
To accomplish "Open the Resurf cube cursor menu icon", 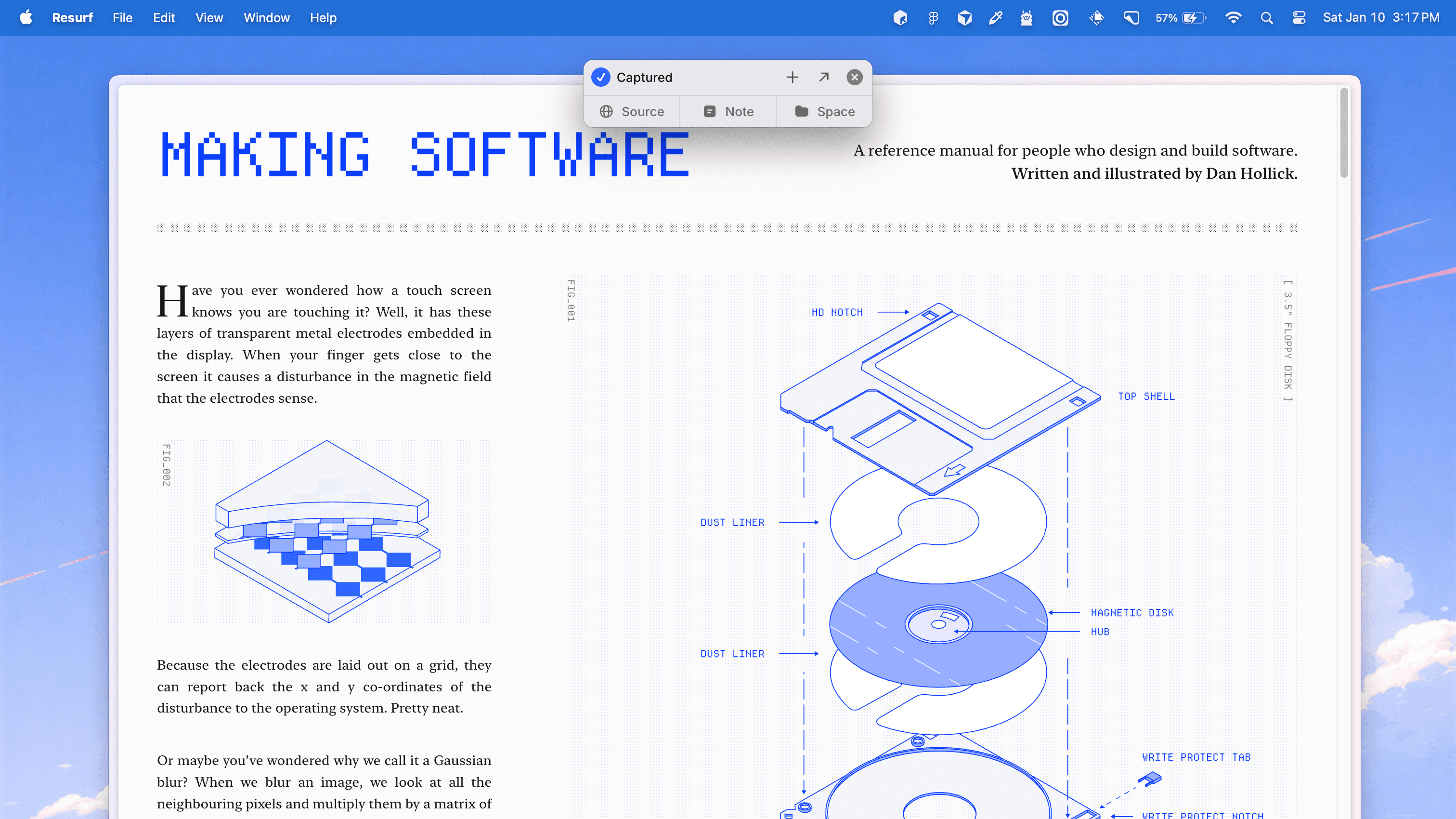I will coord(900,18).
